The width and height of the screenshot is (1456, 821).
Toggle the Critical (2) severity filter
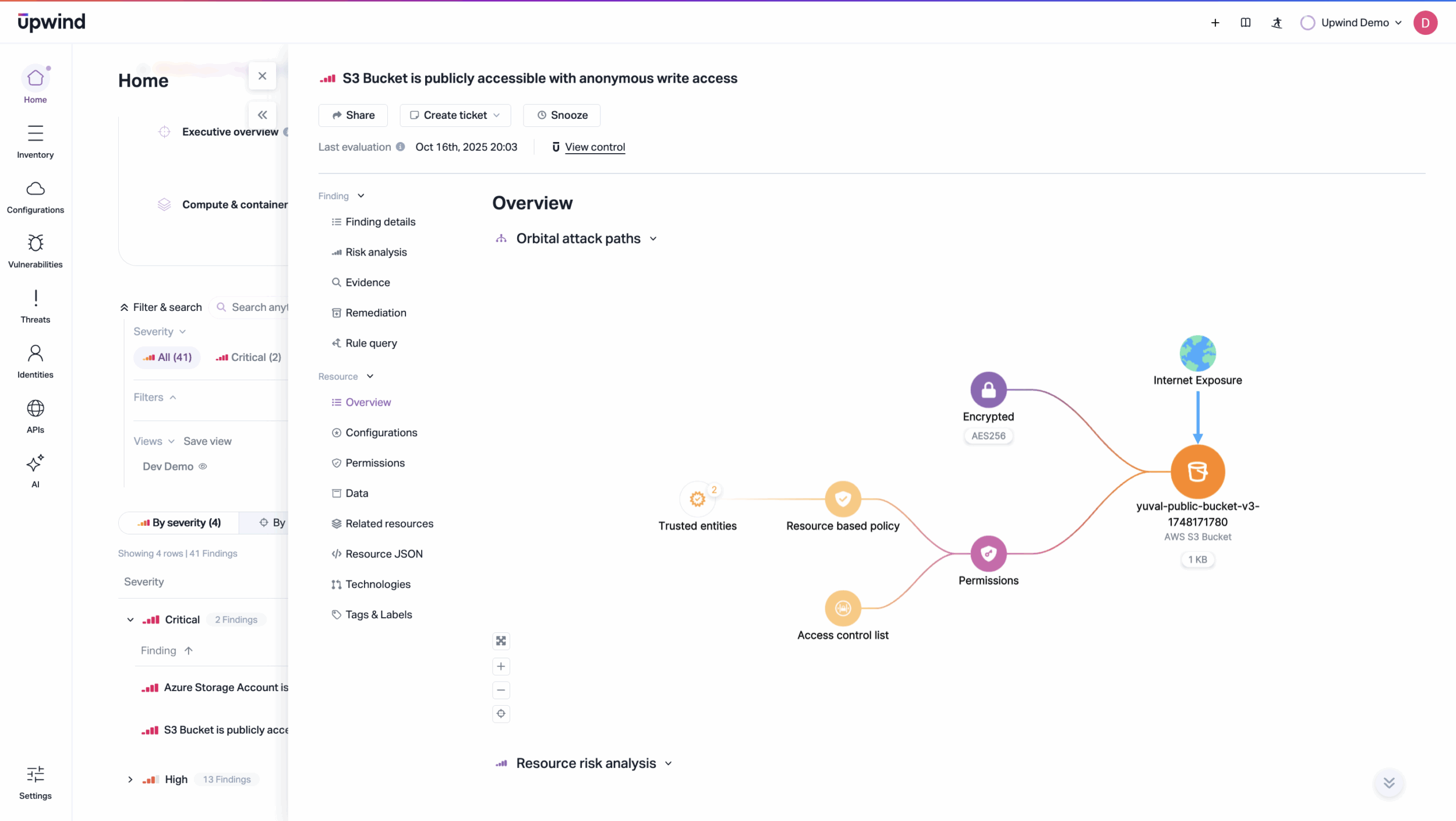249,357
